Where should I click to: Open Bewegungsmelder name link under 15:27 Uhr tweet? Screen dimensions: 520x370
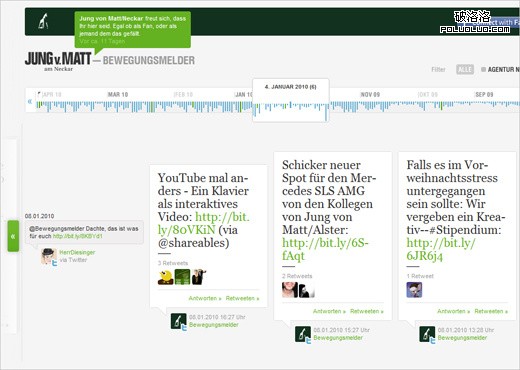[x=338, y=338]
